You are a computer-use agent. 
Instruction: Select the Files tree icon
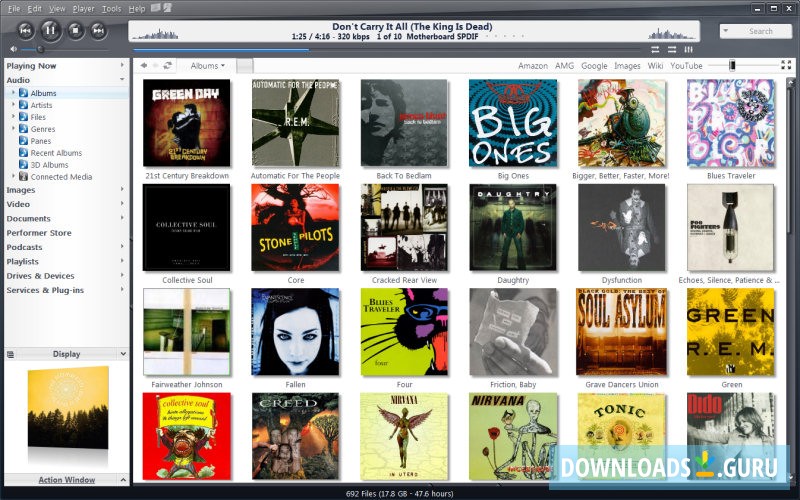pos(23,117)
